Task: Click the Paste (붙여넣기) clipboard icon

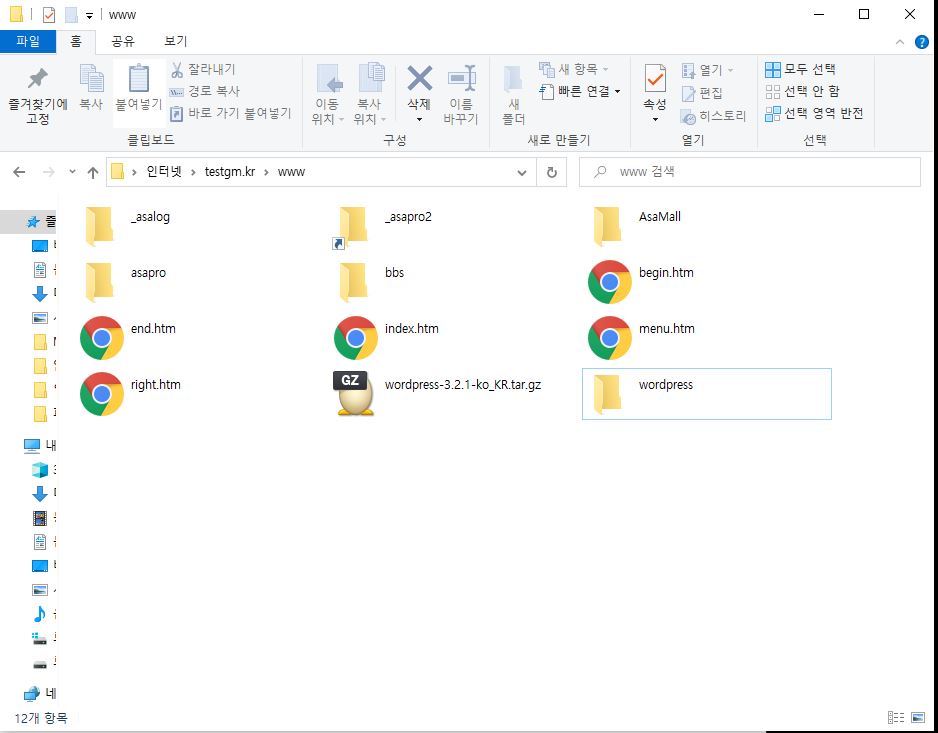Action: coord(138,80)
